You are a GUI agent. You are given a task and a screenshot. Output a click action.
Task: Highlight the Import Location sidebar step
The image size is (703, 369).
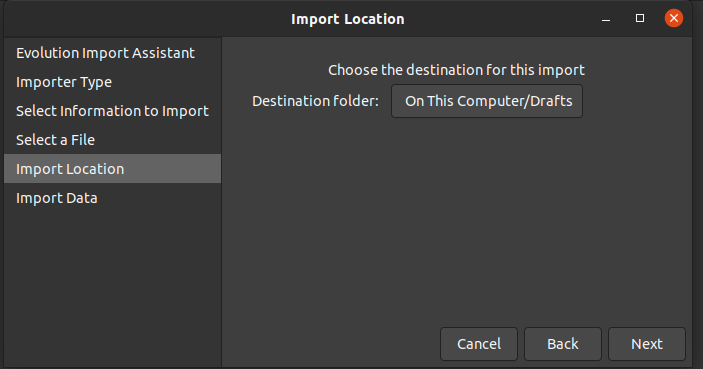113,169
